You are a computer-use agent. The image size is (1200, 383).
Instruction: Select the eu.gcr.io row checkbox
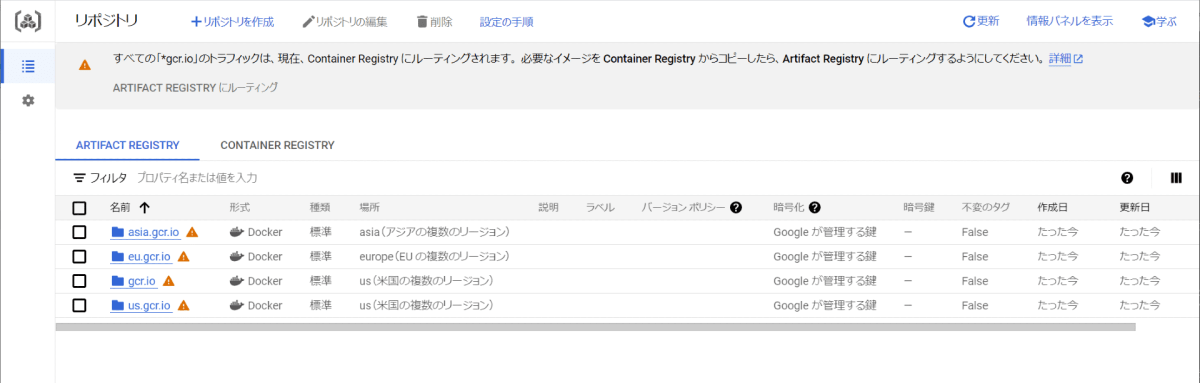pyautogui.click(x=80, y=256)
